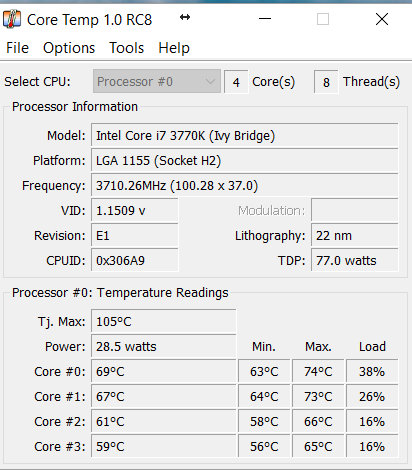412x470 pixels.
Task: Click the double-arrow resize icon in title bar
Action: 185,17
